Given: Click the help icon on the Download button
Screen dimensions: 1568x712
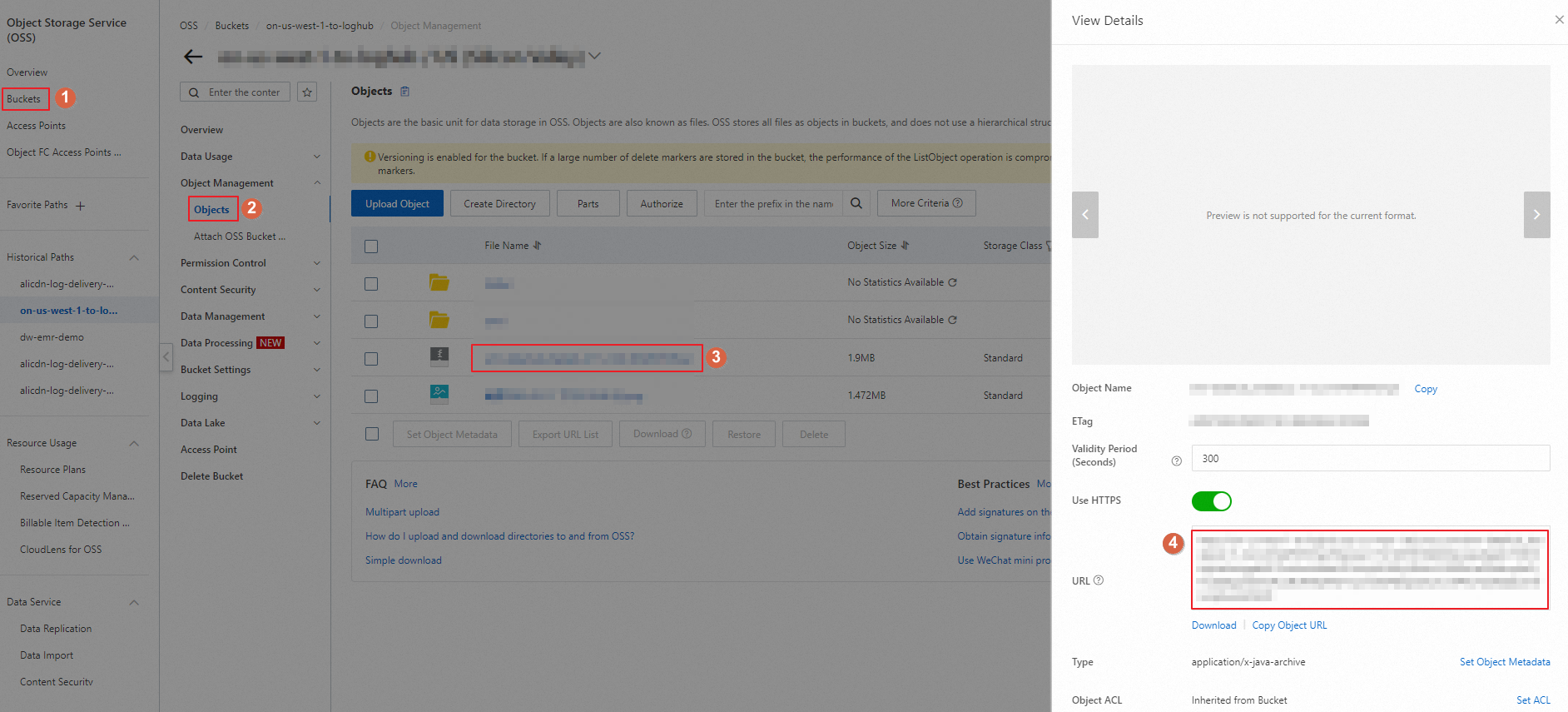Looking at the screenshot, I should coord(687,434).
